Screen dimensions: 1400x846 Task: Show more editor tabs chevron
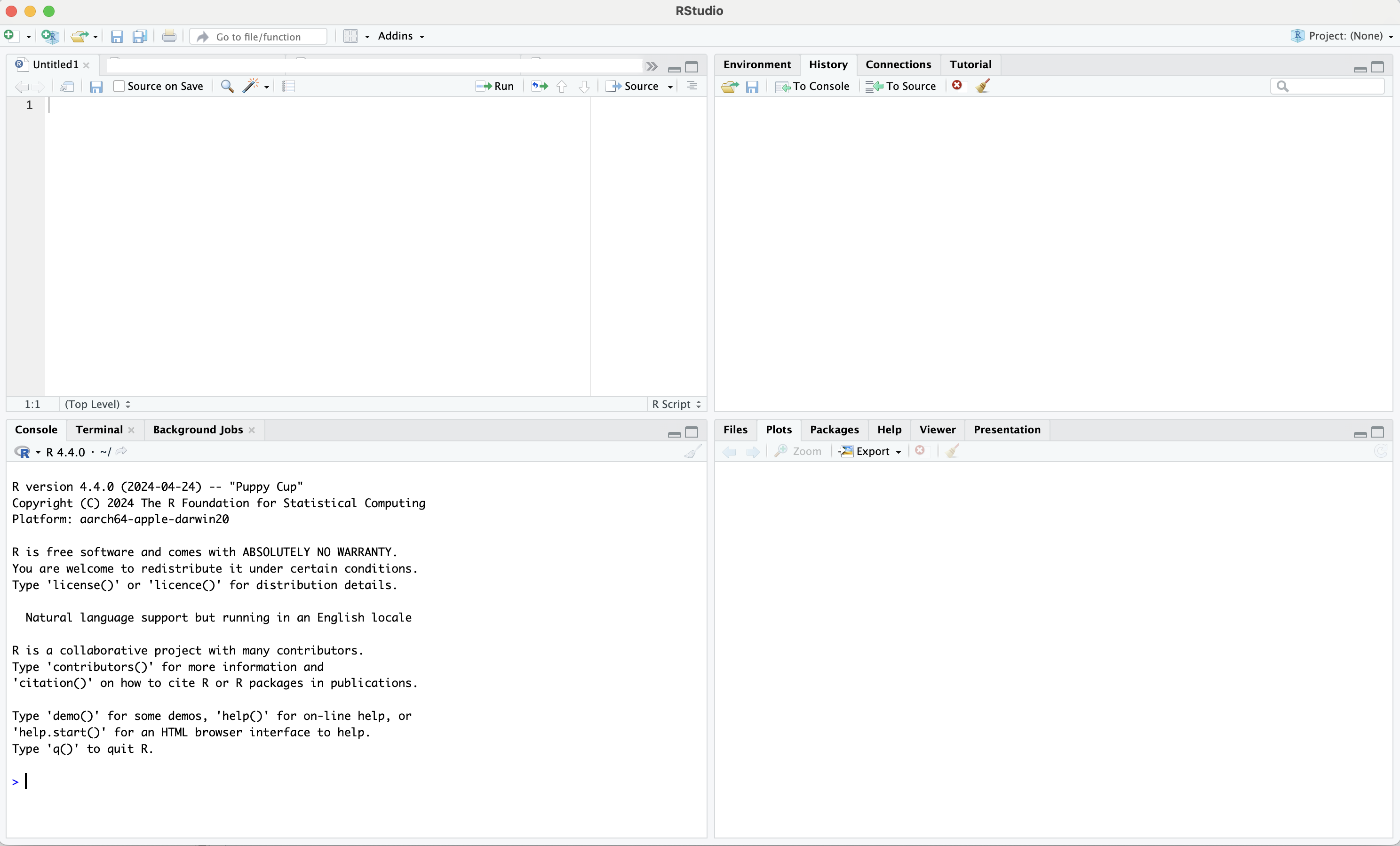tap(652, 66)
